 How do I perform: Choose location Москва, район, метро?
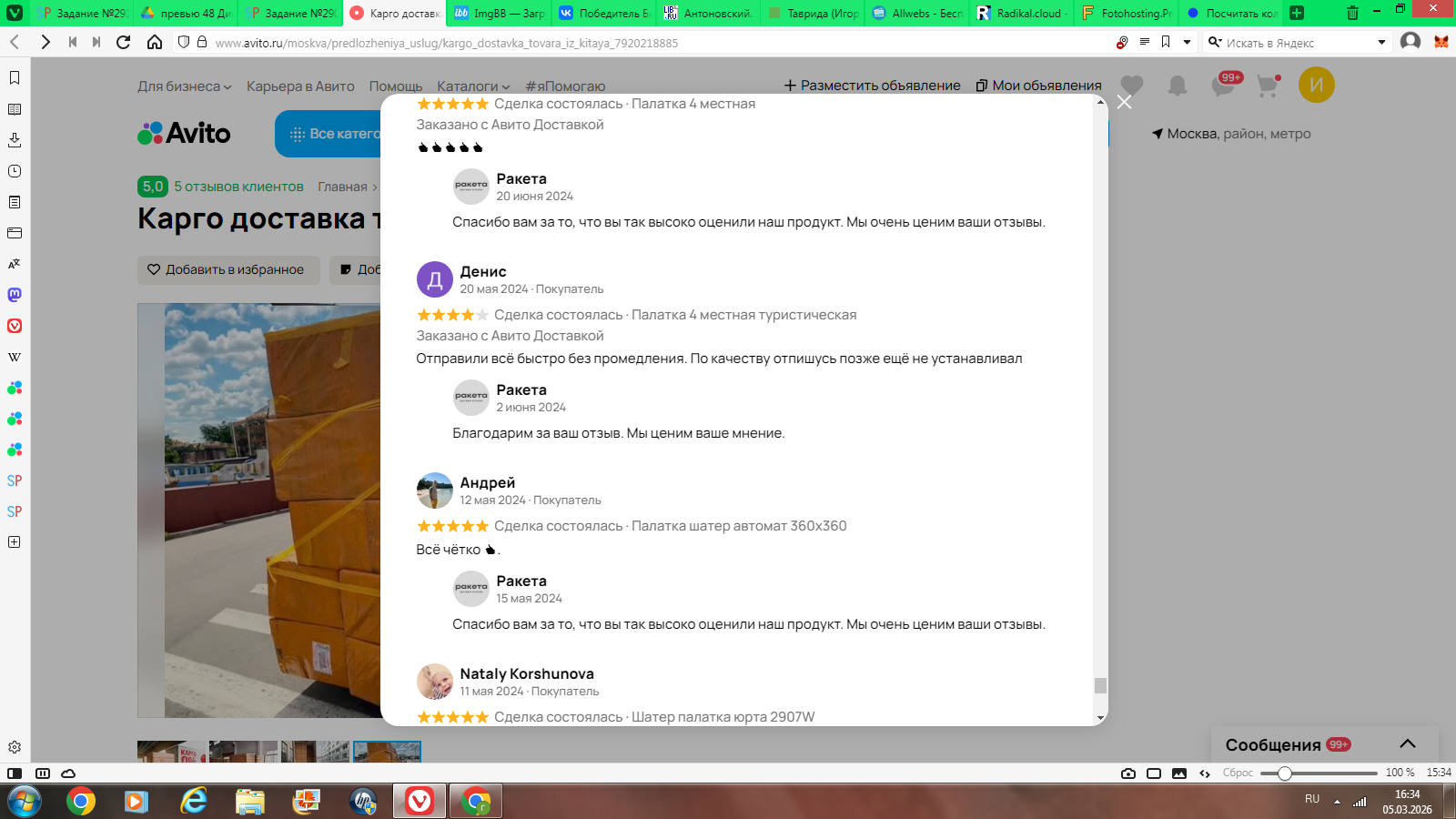pyautogui.click(x=1231, y=134)
